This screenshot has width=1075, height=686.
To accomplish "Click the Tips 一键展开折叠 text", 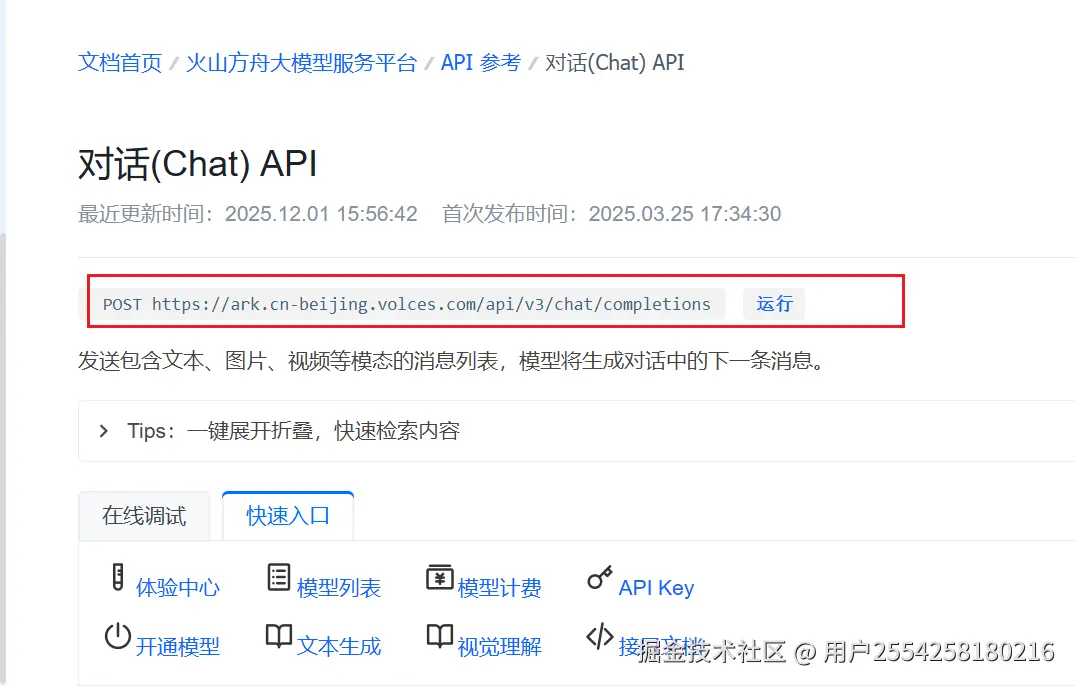I will (x=293, y=431).
